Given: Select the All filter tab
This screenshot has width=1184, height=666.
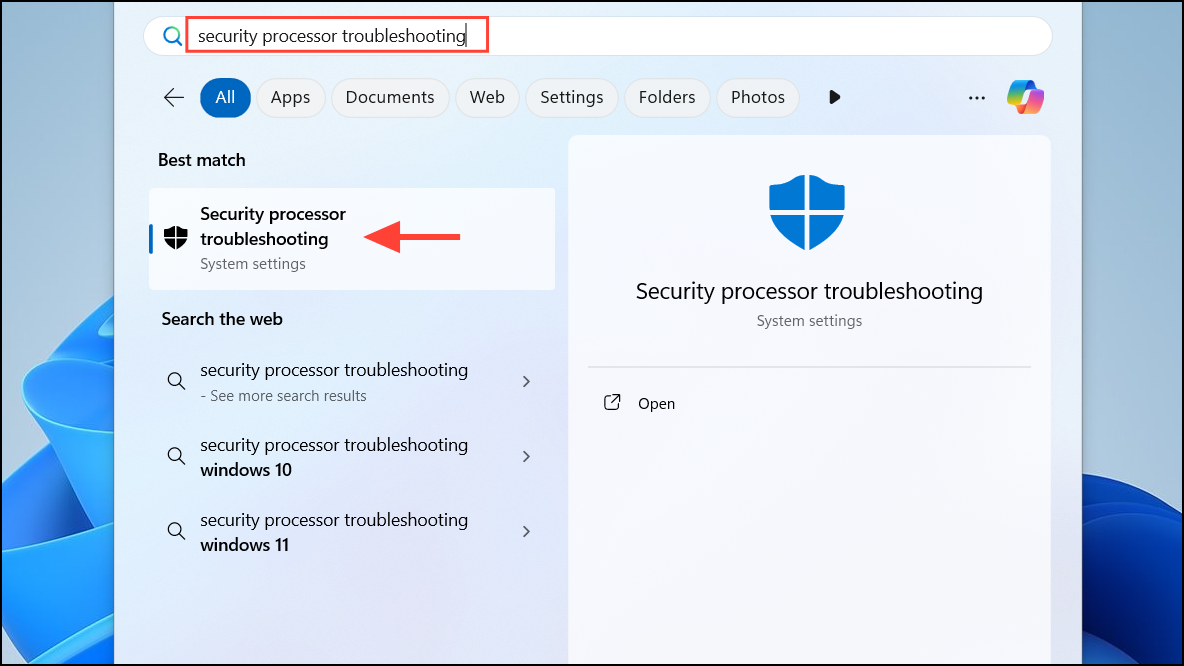Looking at the screenshot, I should [225, 97].
